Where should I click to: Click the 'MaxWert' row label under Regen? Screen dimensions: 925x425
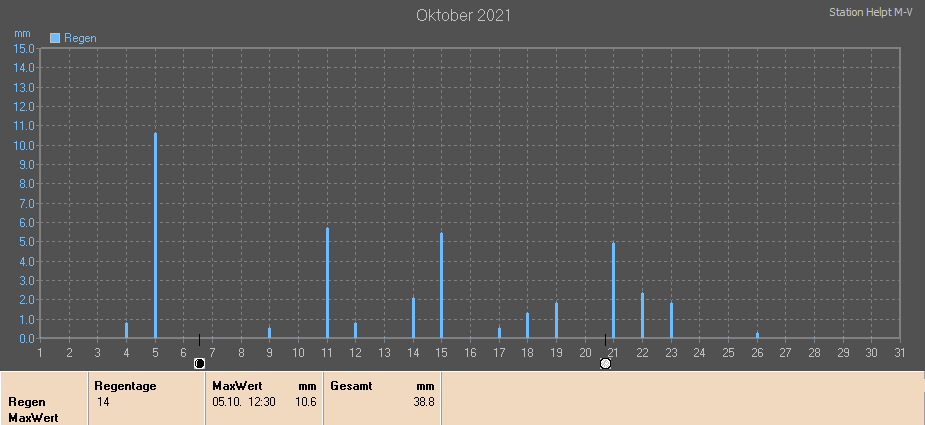pos(33,418)
